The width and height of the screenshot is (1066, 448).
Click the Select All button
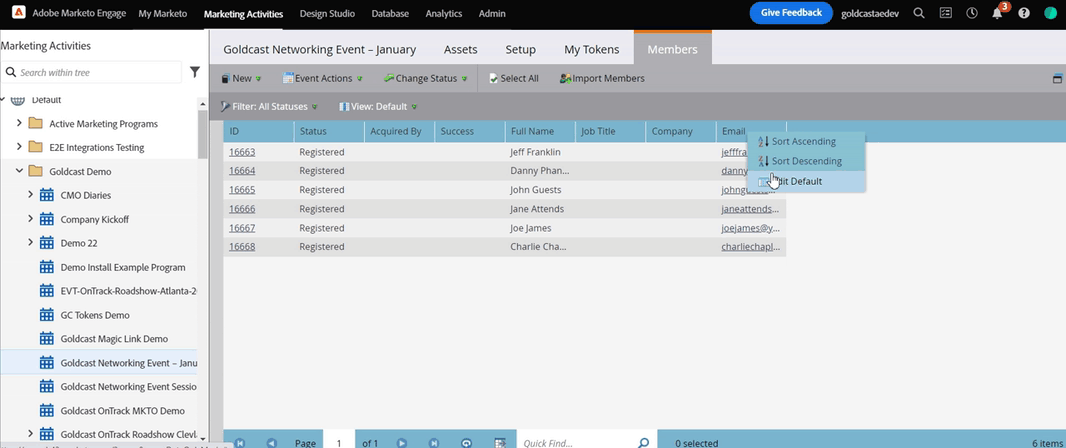click(514, 78)
